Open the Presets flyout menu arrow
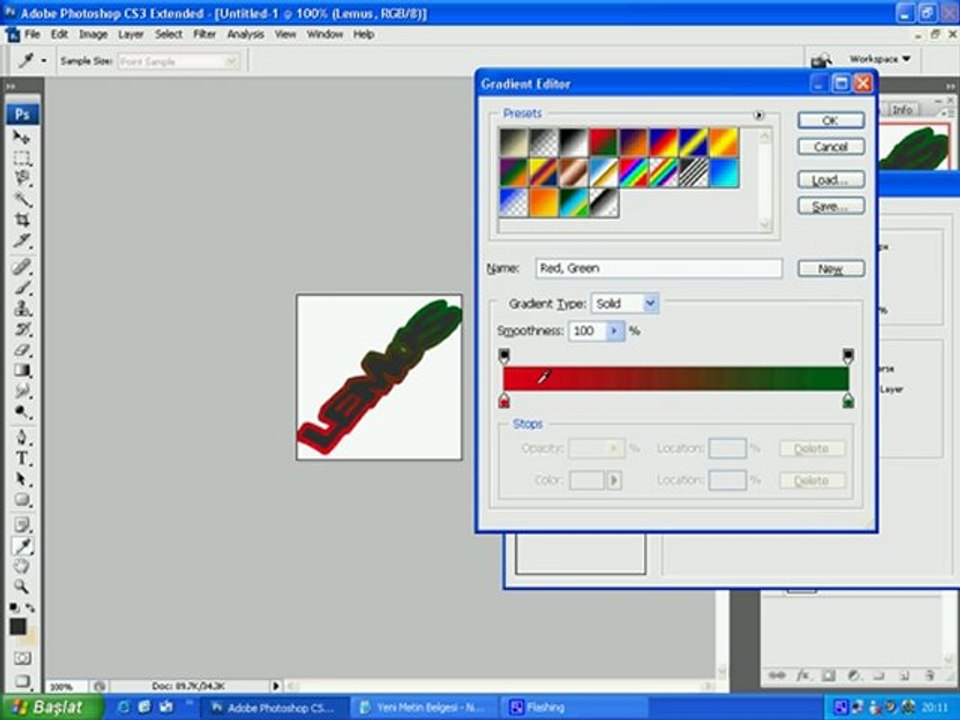Image resolution: width=960 pixels, height=720 pixels. point(759,114)
